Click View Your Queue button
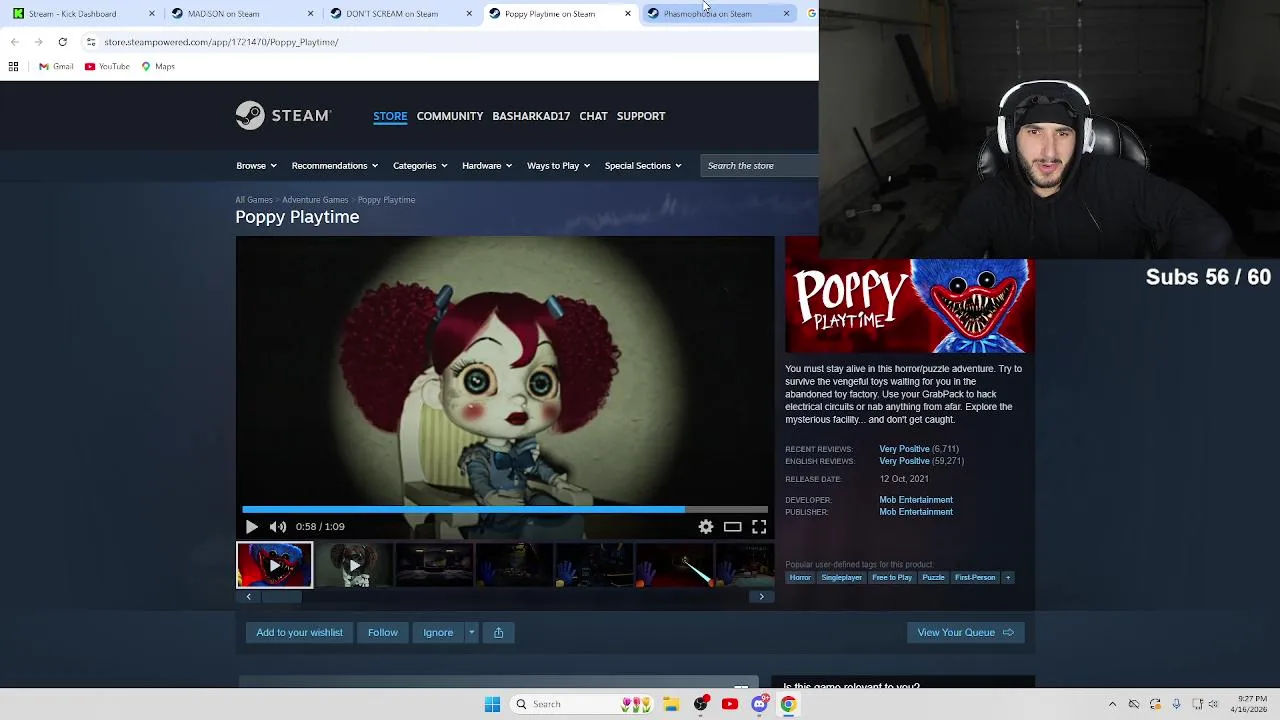This screenshot has height=720, width=1280. tap(965, 632)
